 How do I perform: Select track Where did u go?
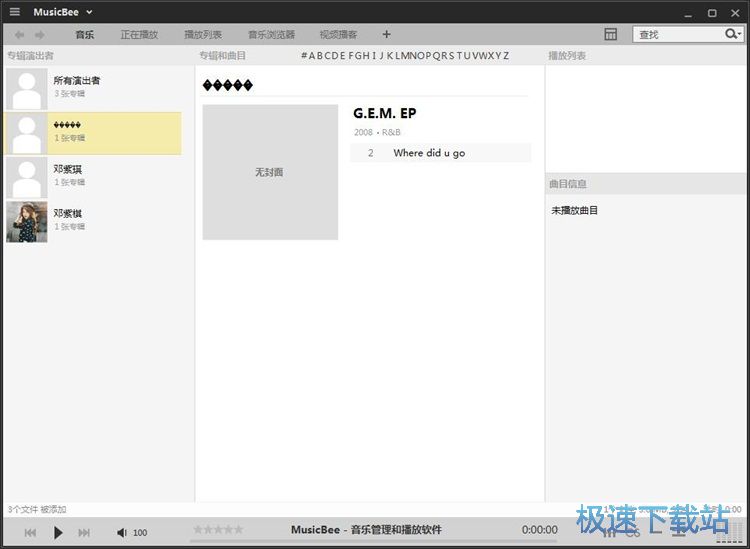pyautogui.click(x=441, y=153)
